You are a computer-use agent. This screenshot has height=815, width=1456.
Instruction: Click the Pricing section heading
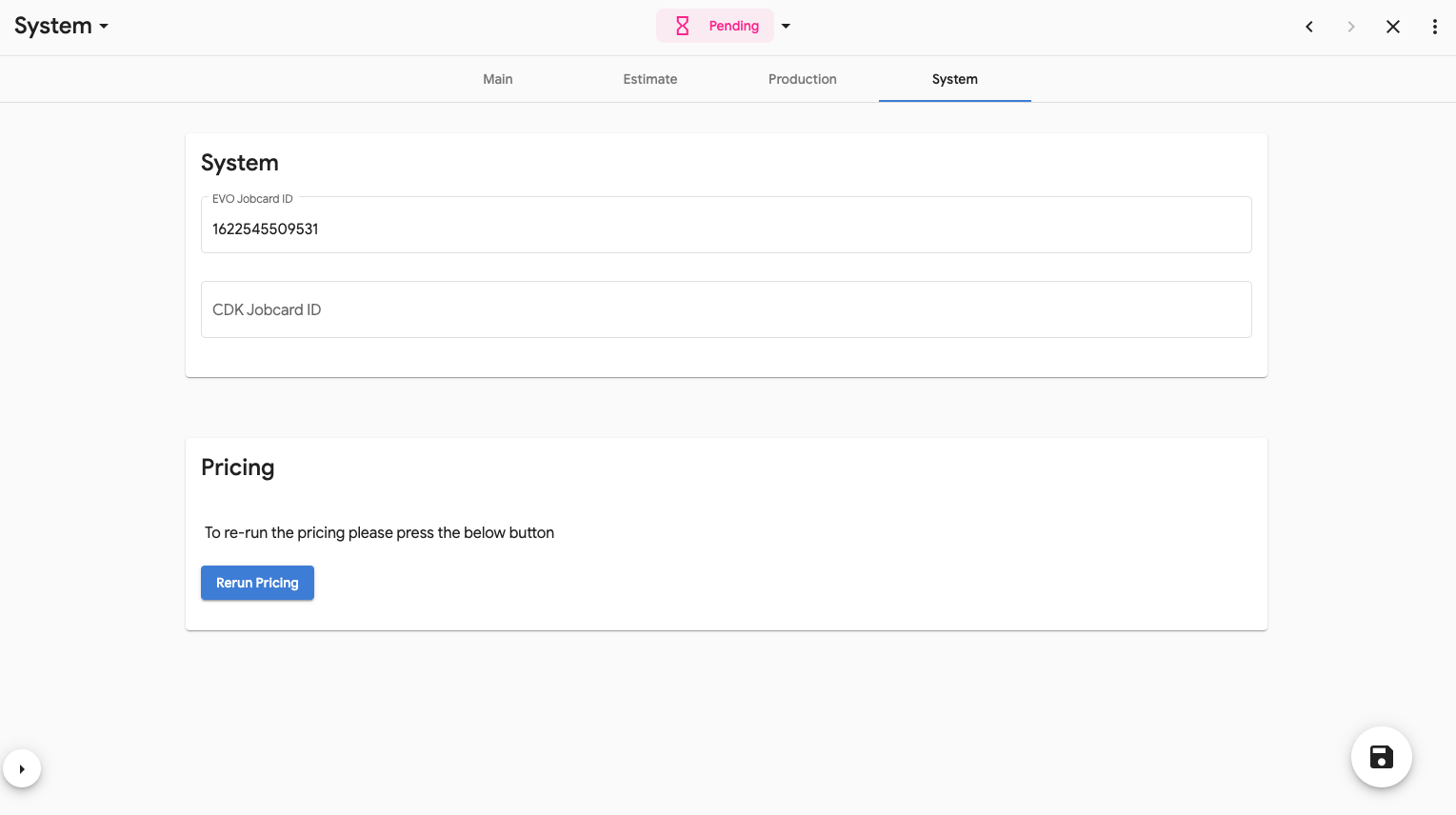coord(238,467)
